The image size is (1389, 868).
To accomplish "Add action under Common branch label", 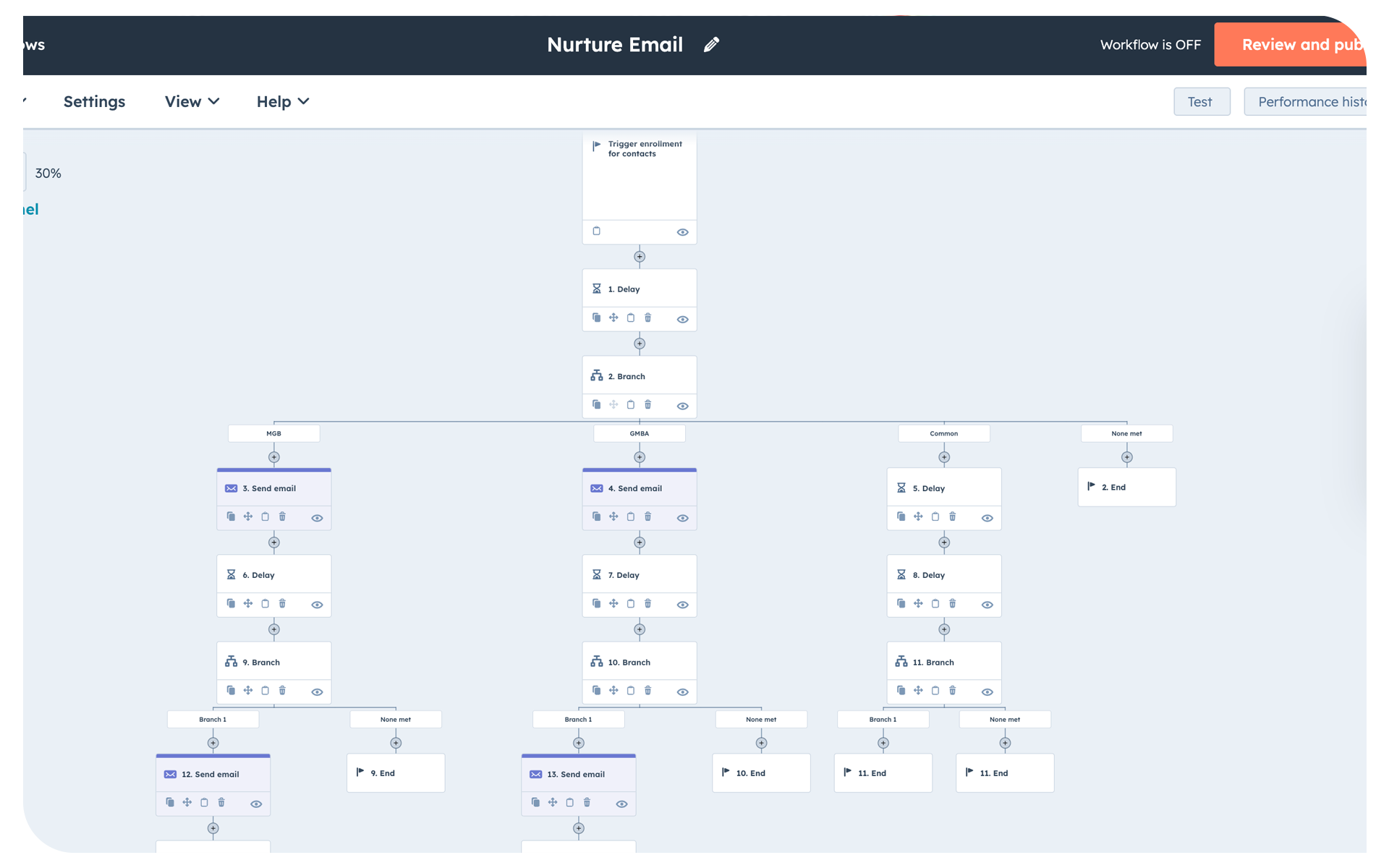I will tap(944, 457).
